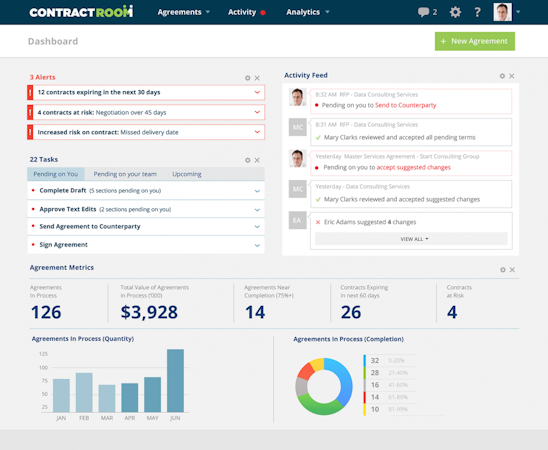Switch to Pending on your team tab
This screenshot has height=450, width=548.
(x=125, y=174)
